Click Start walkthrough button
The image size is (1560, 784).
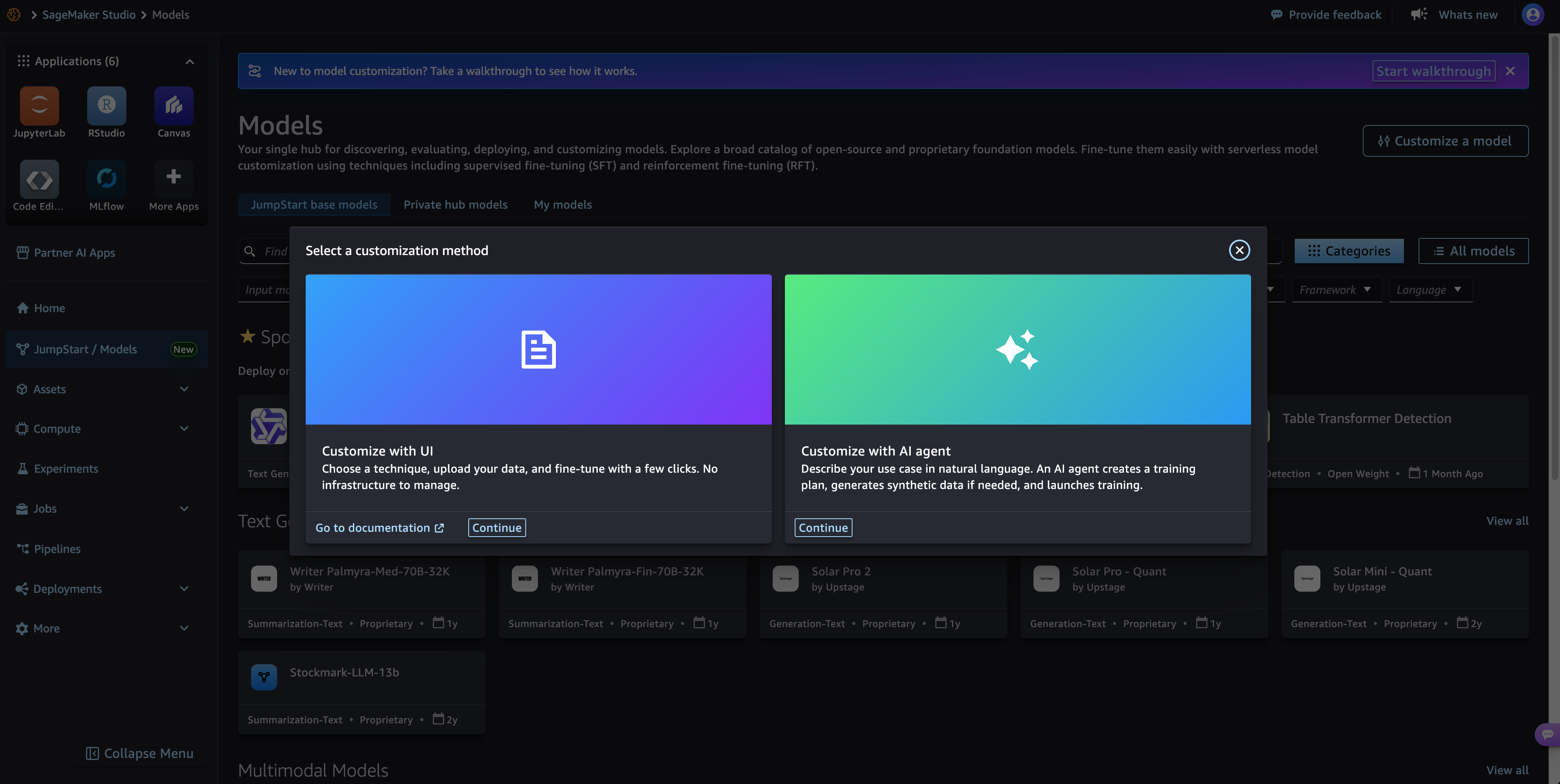(1433, 71)
